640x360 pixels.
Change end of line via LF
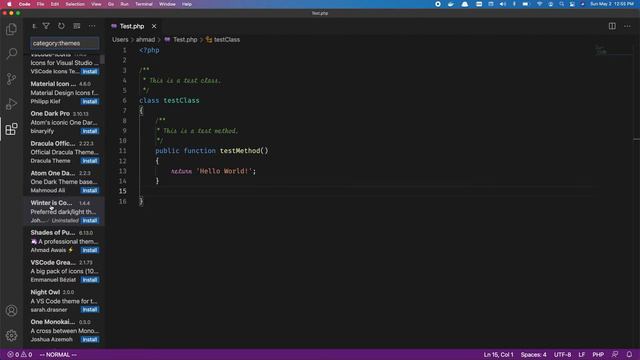pos(582,355)
